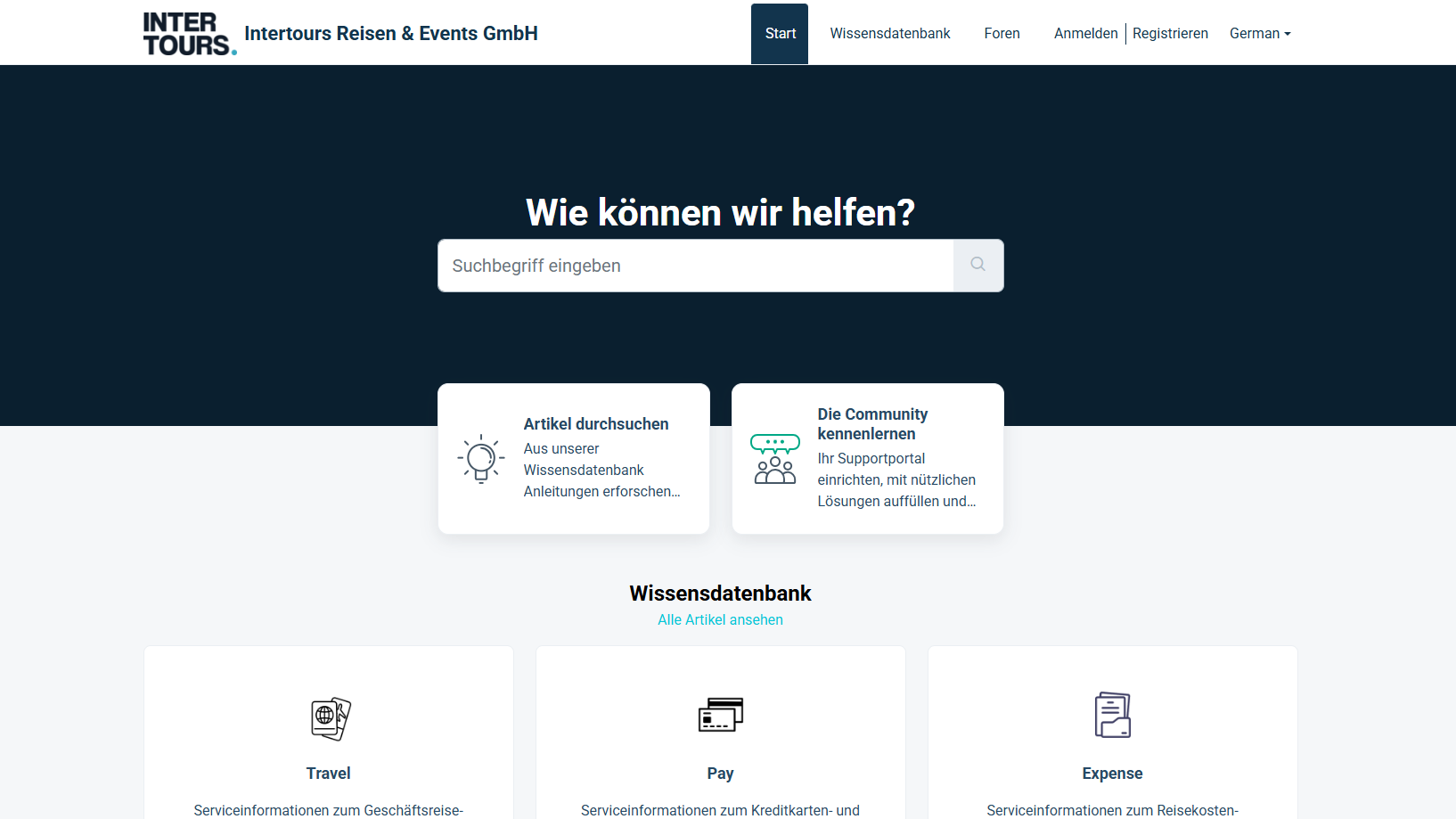Open the German language dropdown
Viewport: 1456px width, 819px height.
click(x=1259, y=34)
